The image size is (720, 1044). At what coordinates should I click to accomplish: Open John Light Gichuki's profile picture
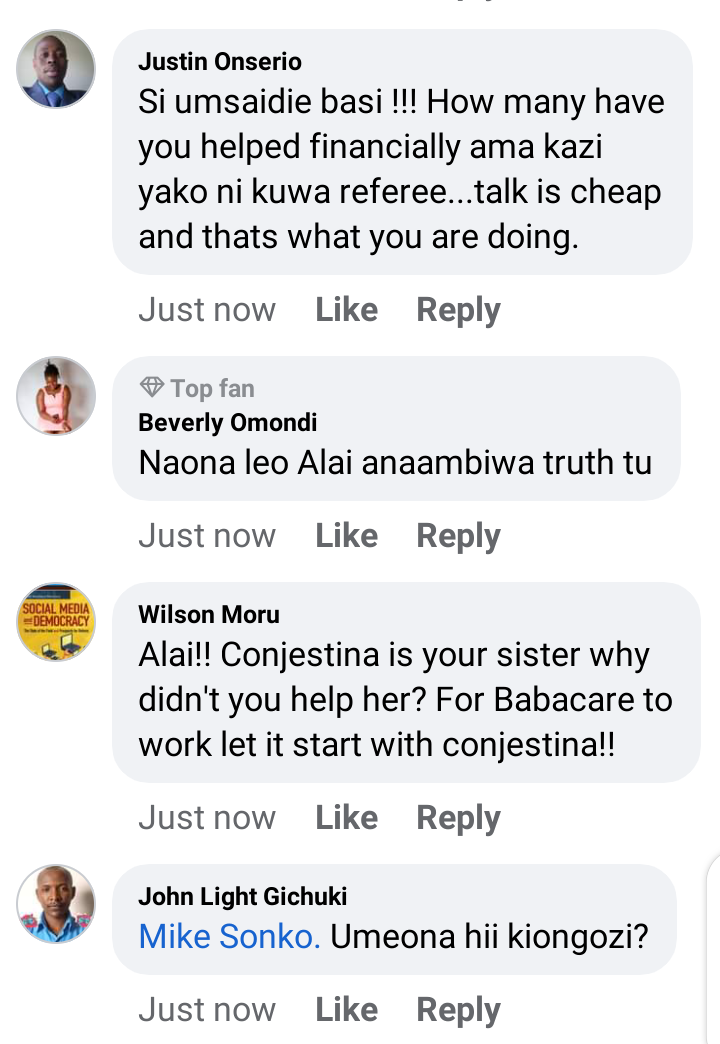[x=56, y=904]
